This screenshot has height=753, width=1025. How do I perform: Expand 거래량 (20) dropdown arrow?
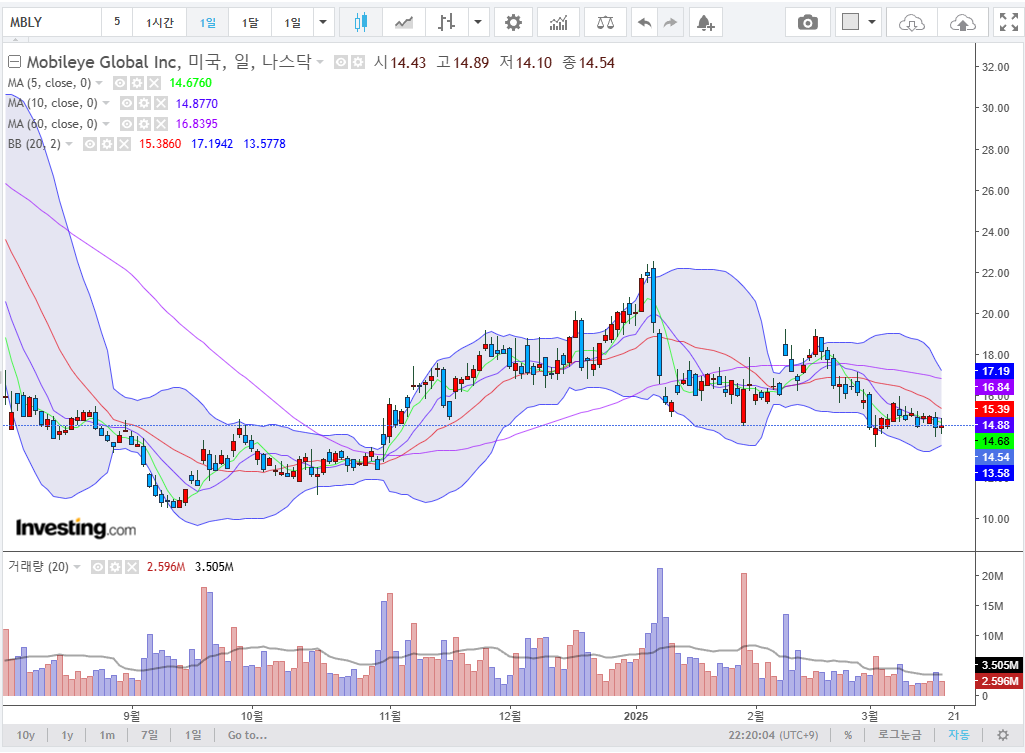click(x=77, y=567)
